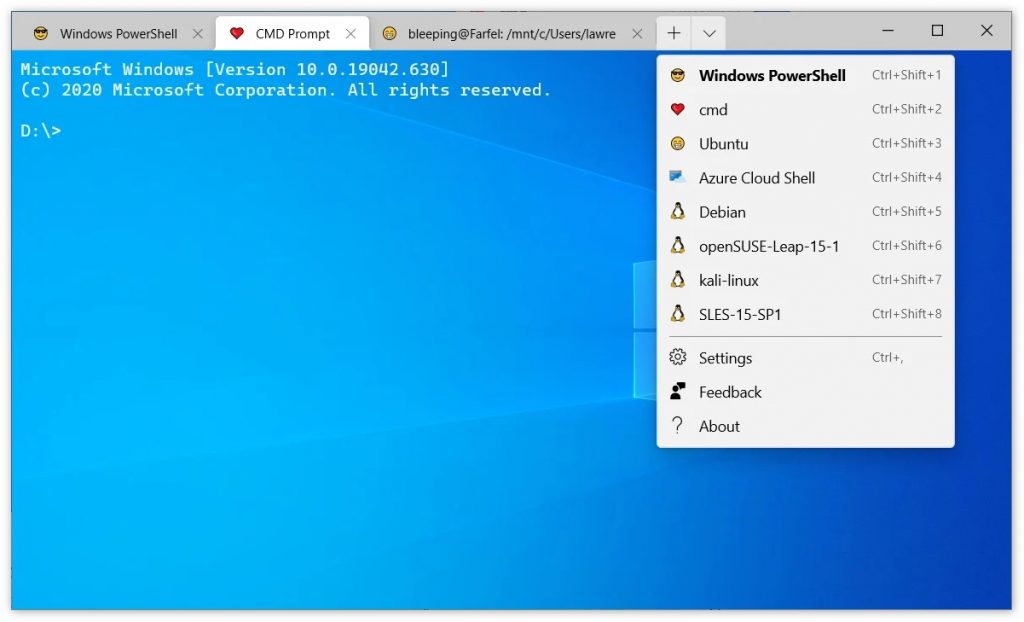Click the Ubuntu smiley icon in dropdown menu
This screenshot has height=622, width=1024.
(x=678, y=144)
